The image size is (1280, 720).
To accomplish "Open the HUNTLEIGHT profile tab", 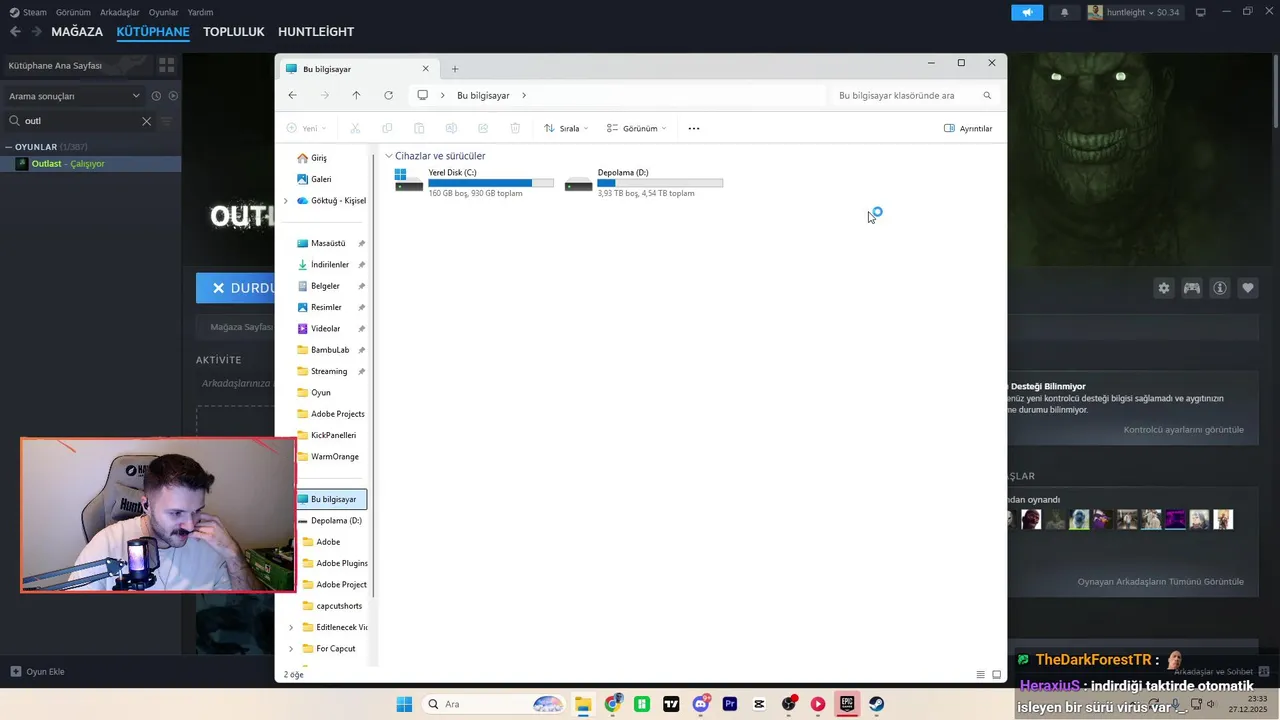I will click(x=316, y=32).
